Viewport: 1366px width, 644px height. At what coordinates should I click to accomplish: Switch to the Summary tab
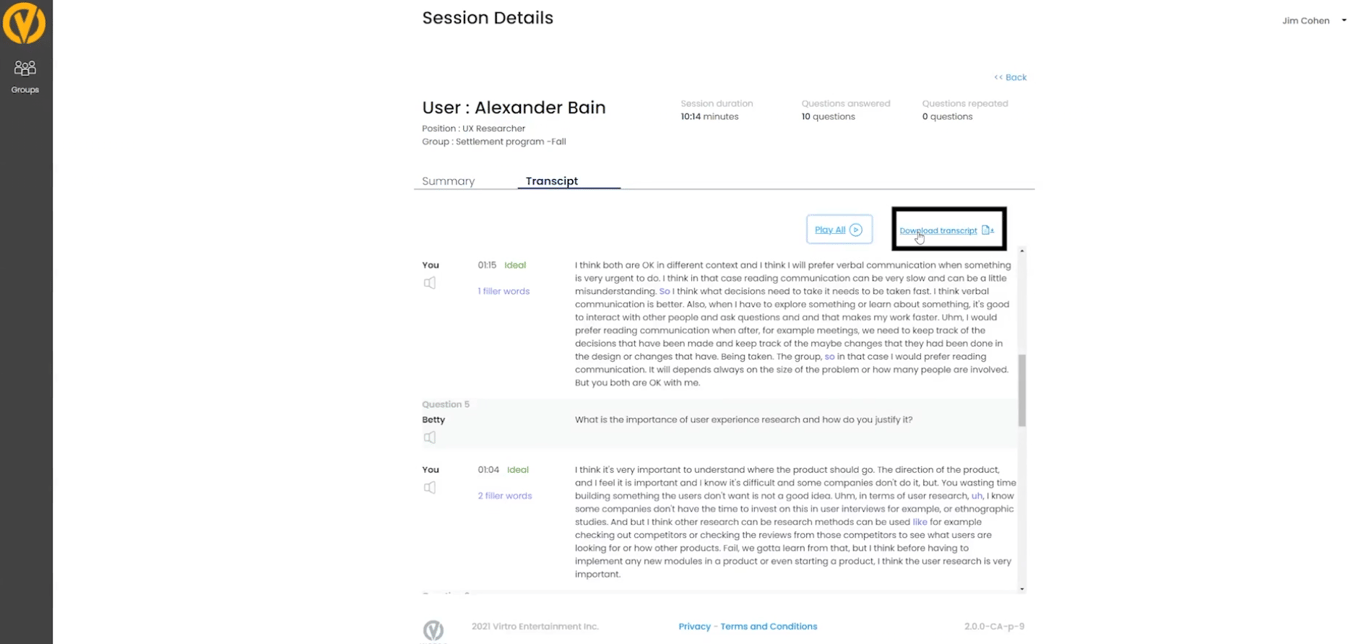click(448, 181)
